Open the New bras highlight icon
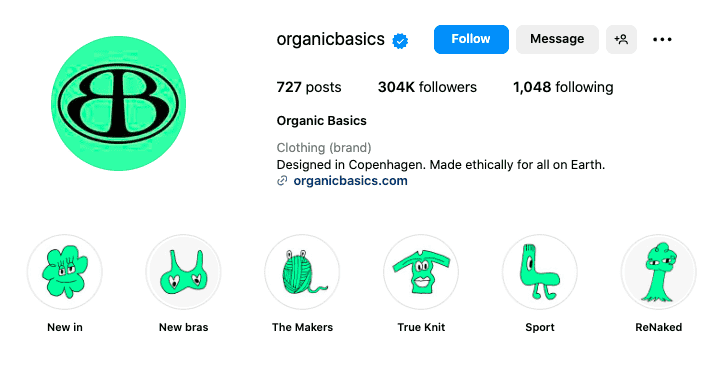 tap(184, 272)
